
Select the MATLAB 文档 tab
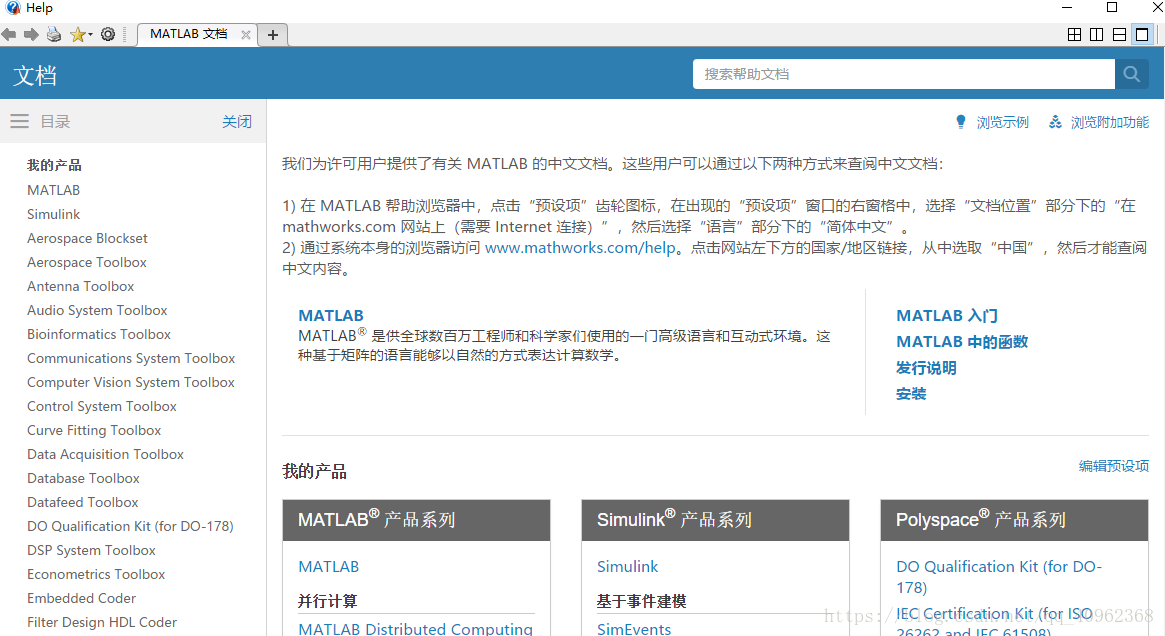188,34
